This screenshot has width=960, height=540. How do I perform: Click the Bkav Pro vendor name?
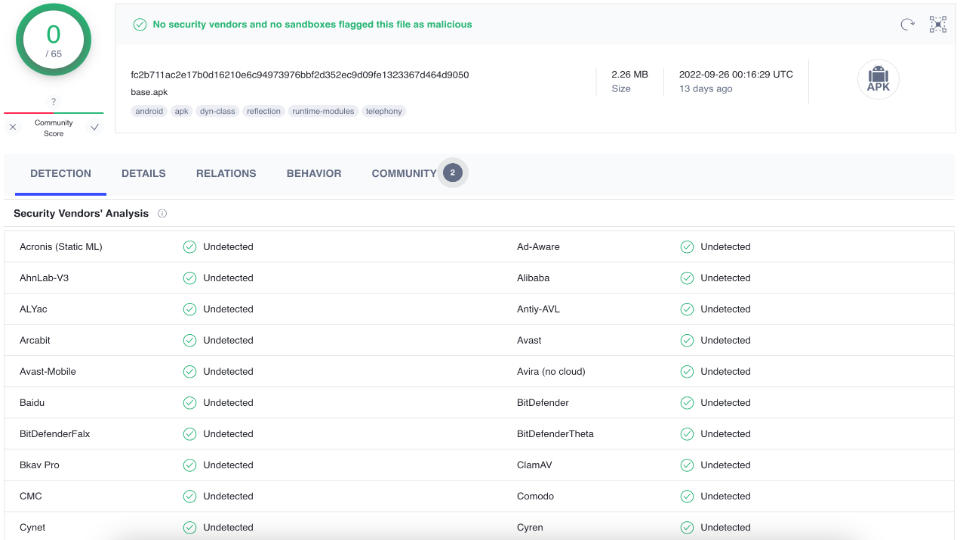(x=39, y=465)
